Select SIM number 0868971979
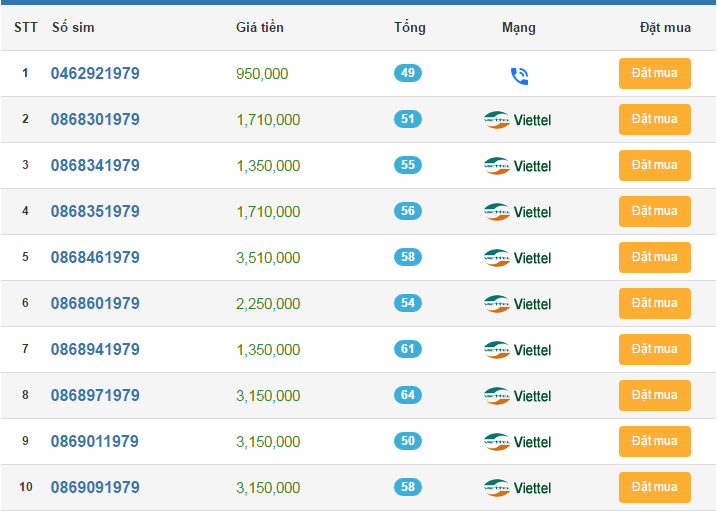This screenshot has width=718, height=512. click(95, 396)
